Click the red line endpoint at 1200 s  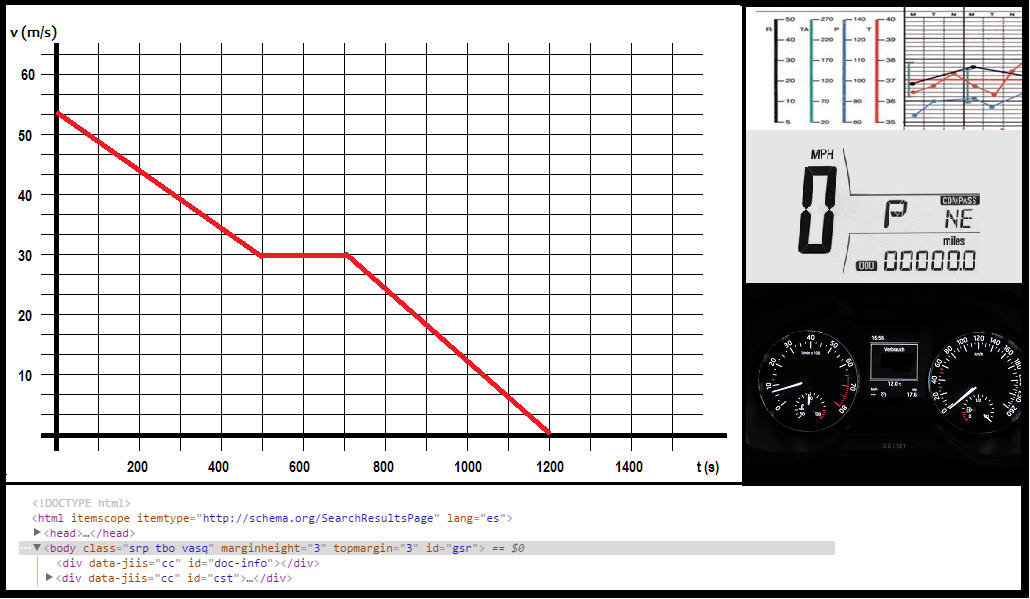(x=548, y=432)
